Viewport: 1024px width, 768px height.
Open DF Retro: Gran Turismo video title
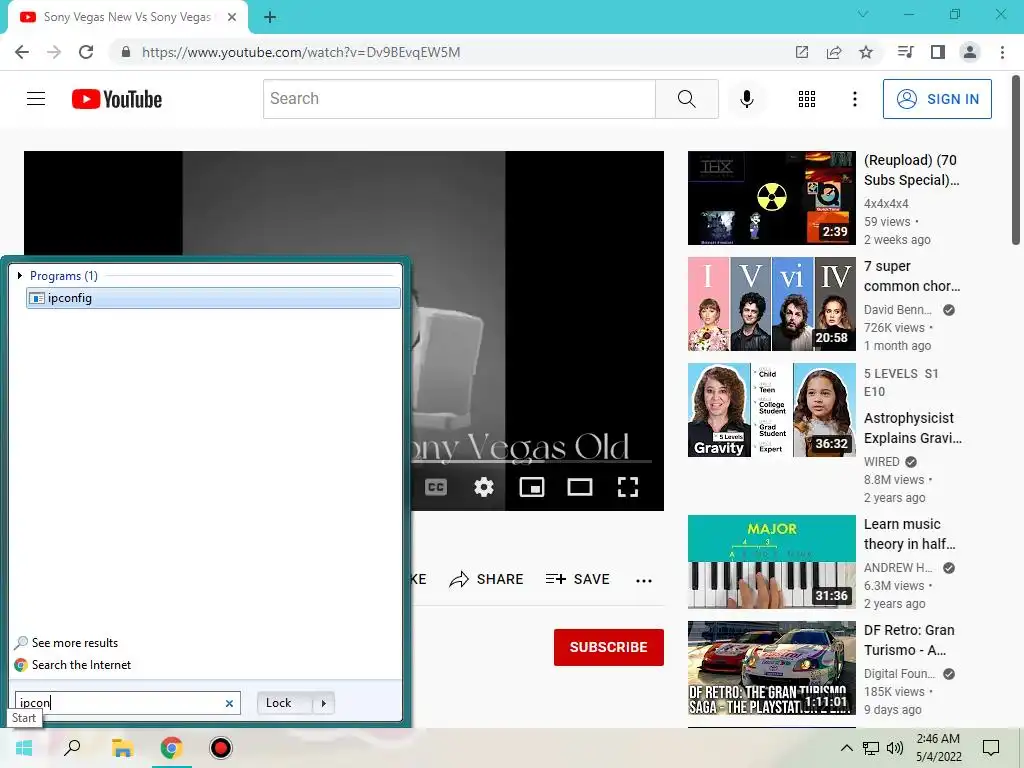pyautogui.click(x=909, y=640)
